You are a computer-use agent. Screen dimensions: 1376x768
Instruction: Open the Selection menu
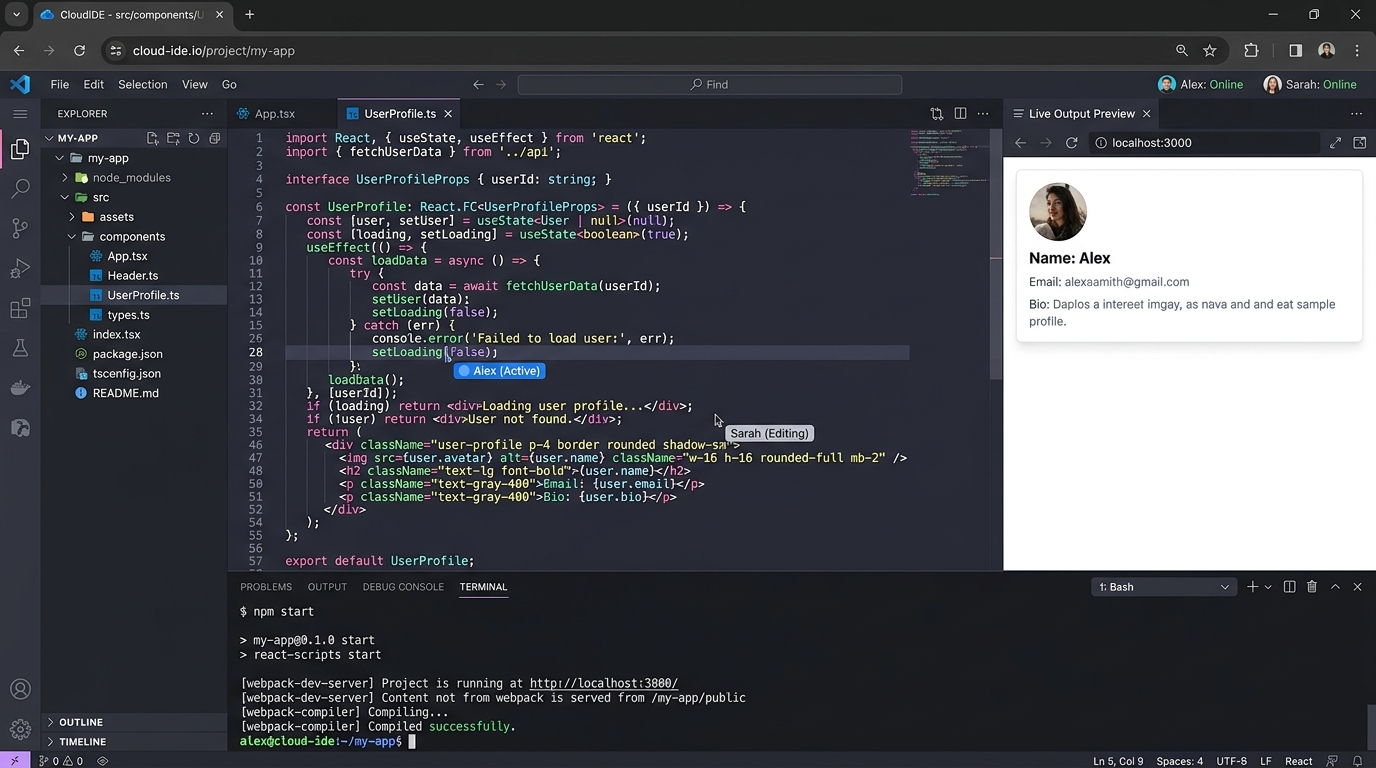(143, 85)
